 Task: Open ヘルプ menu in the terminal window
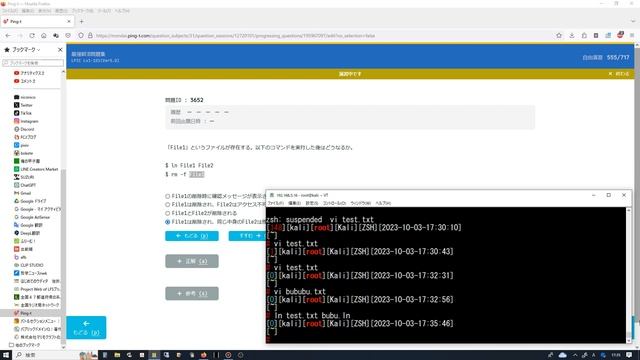(383, 203)
